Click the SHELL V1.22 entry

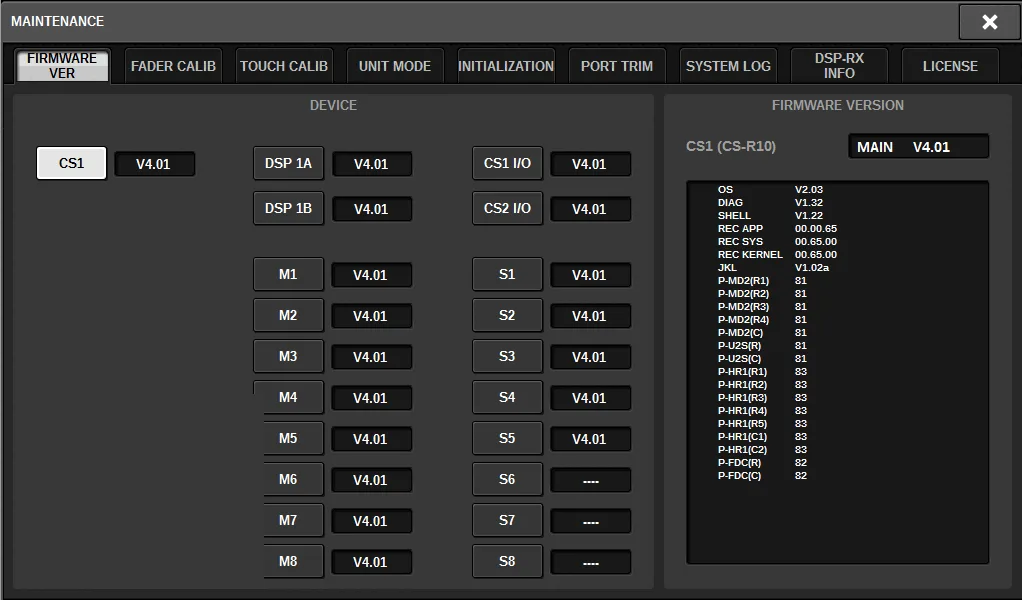tap(770, 216)
